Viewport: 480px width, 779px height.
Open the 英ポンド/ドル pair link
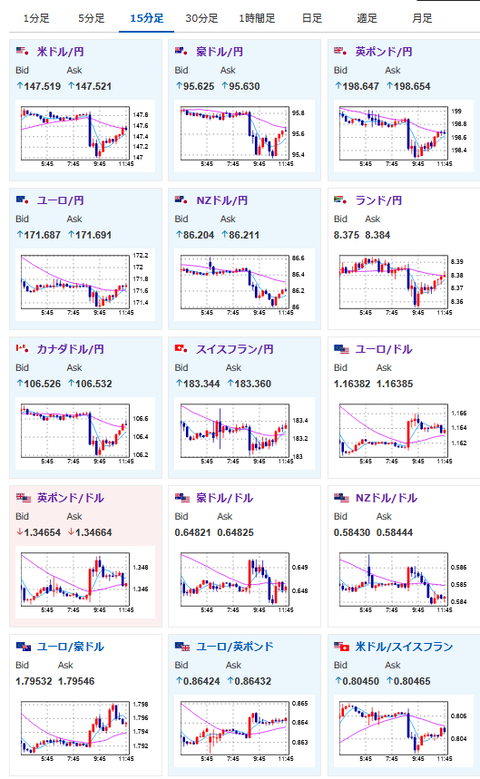click(x=71, y=498)
